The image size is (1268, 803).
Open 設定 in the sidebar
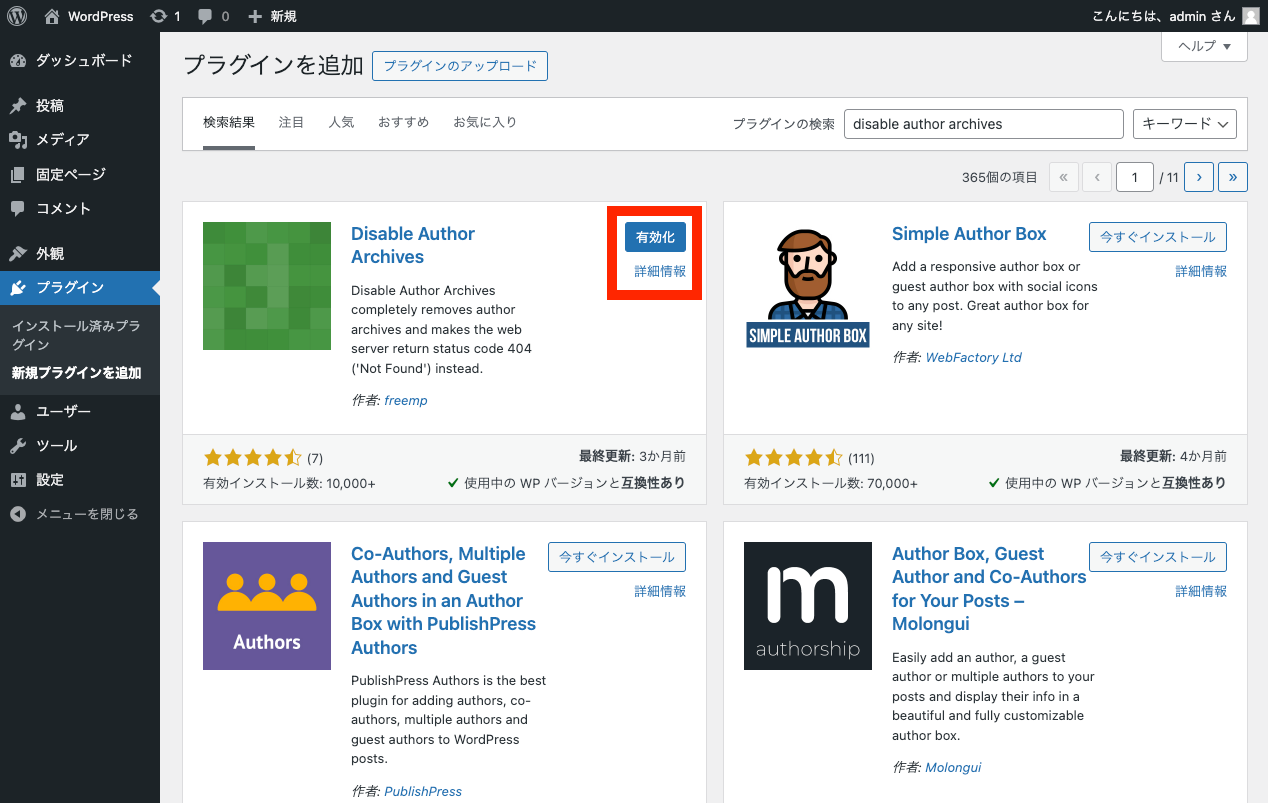point(80,480)
